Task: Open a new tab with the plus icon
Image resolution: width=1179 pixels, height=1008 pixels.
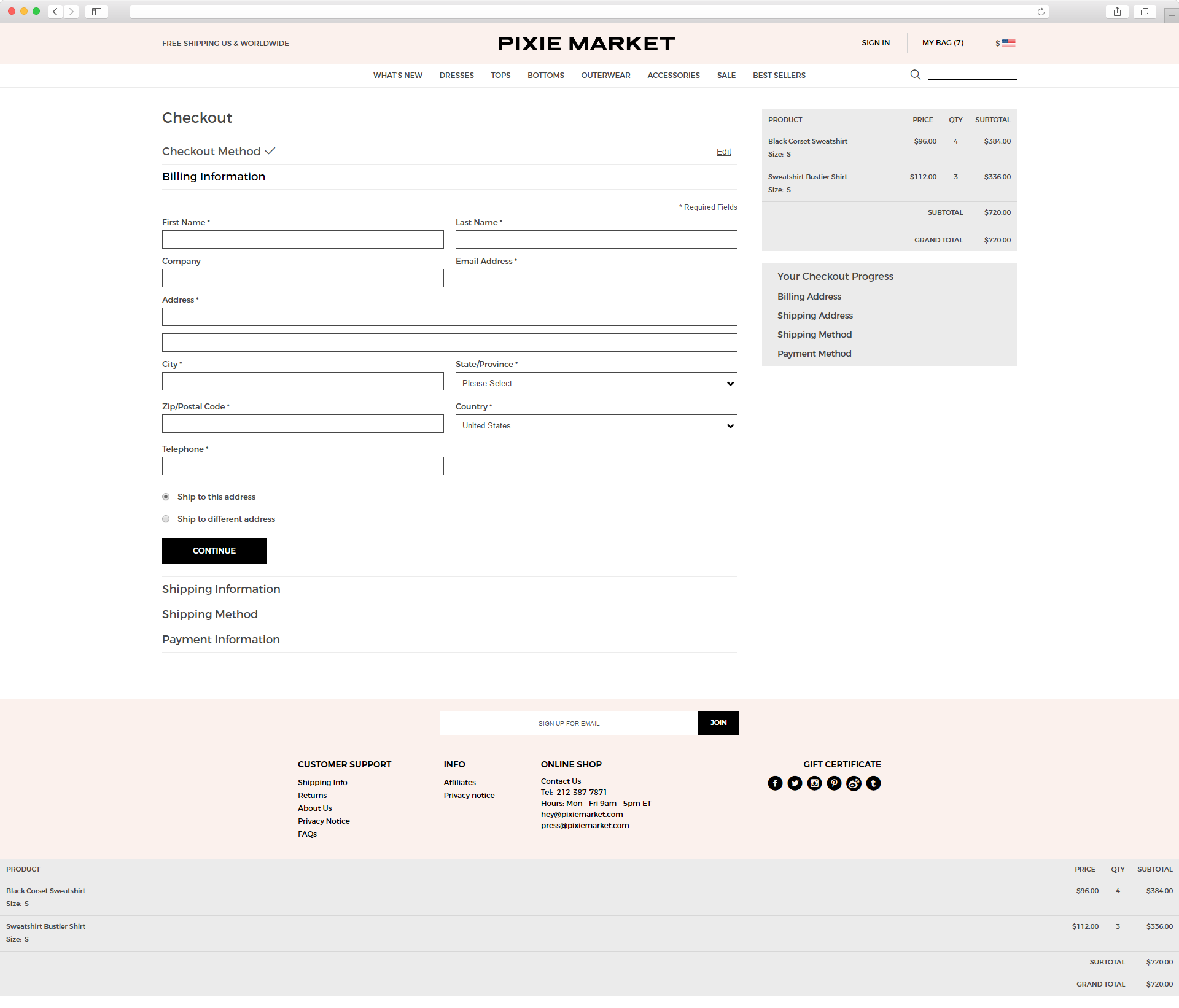Action: click(1171, 15)
